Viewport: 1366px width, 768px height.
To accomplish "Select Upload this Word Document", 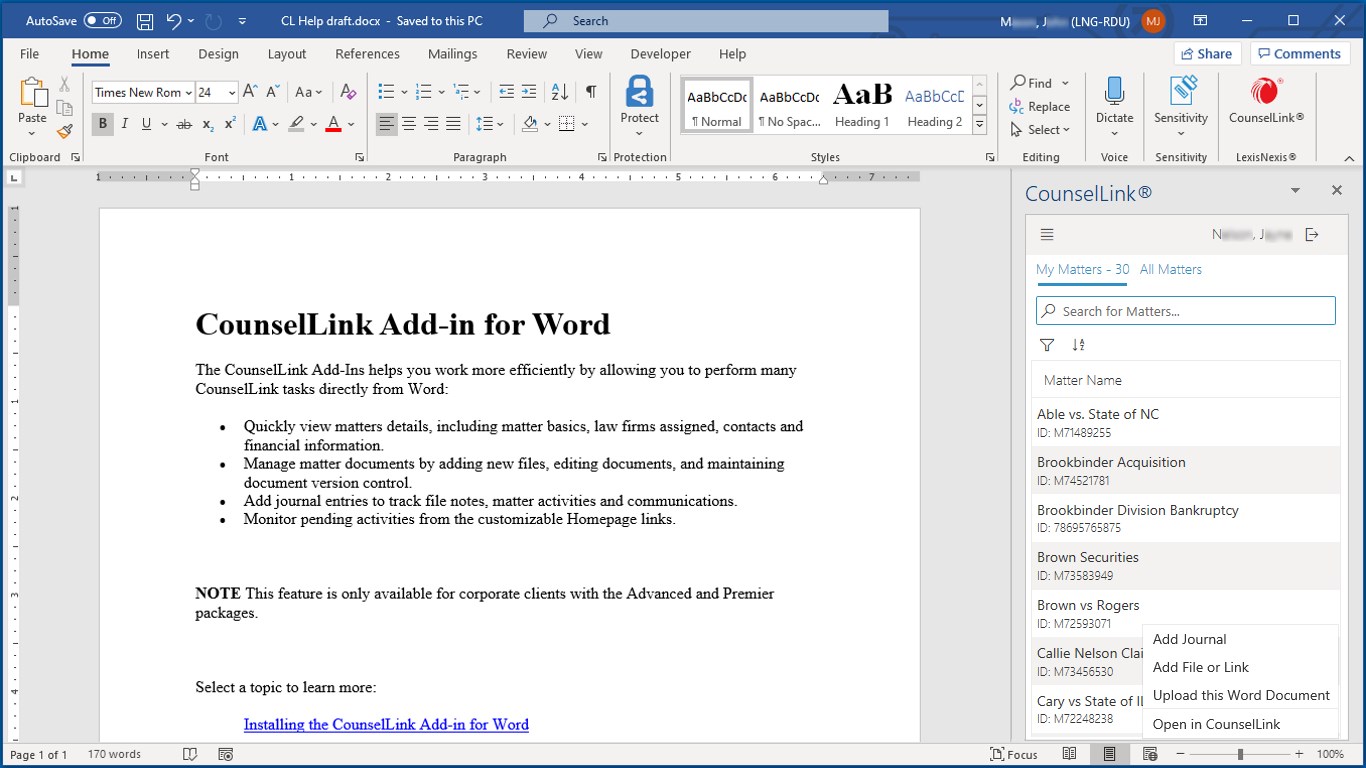I will (x=1240, y=695).
